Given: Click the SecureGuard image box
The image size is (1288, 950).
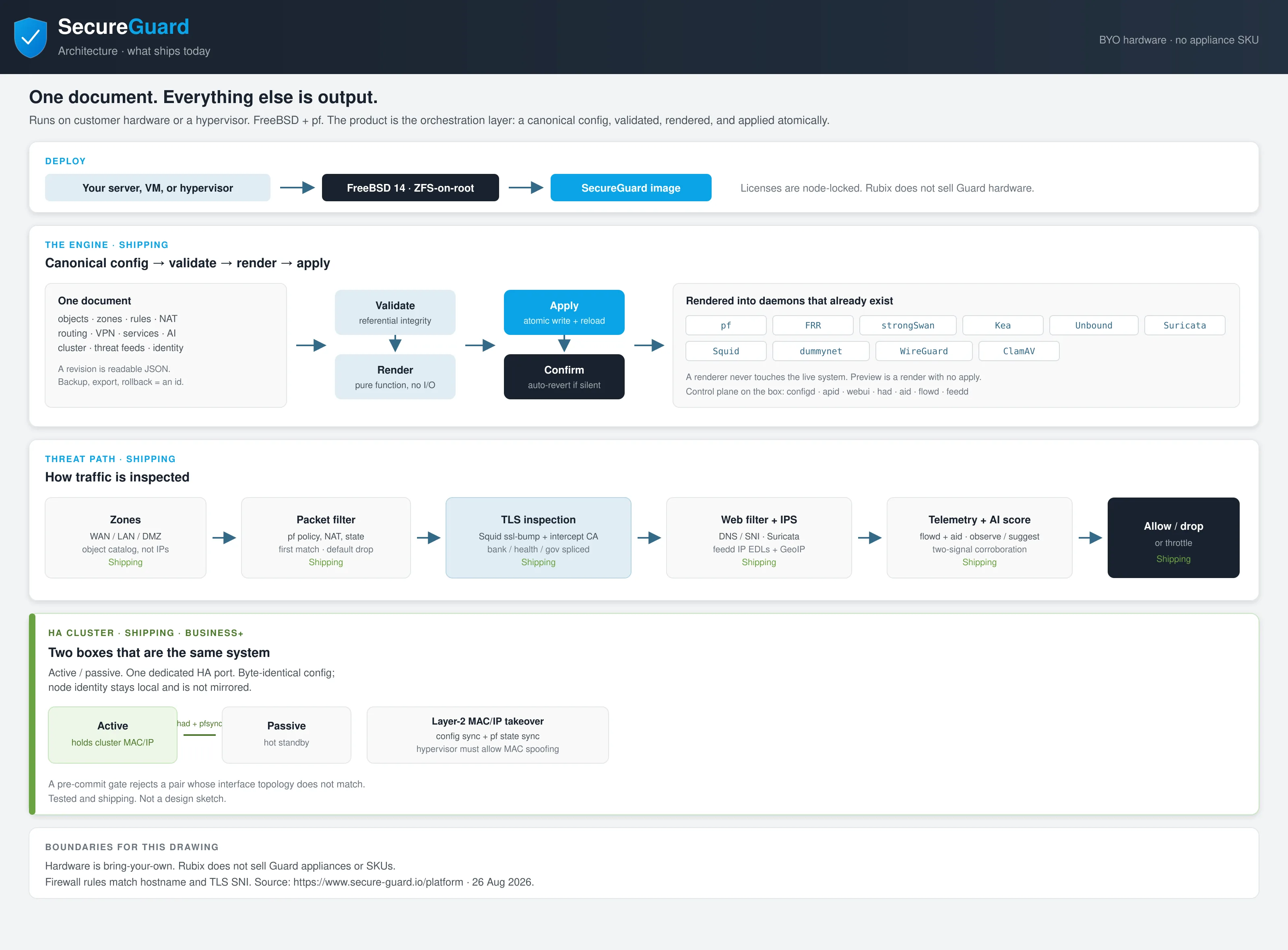Looking at the screenshot, I should click(x=631, y=188).
